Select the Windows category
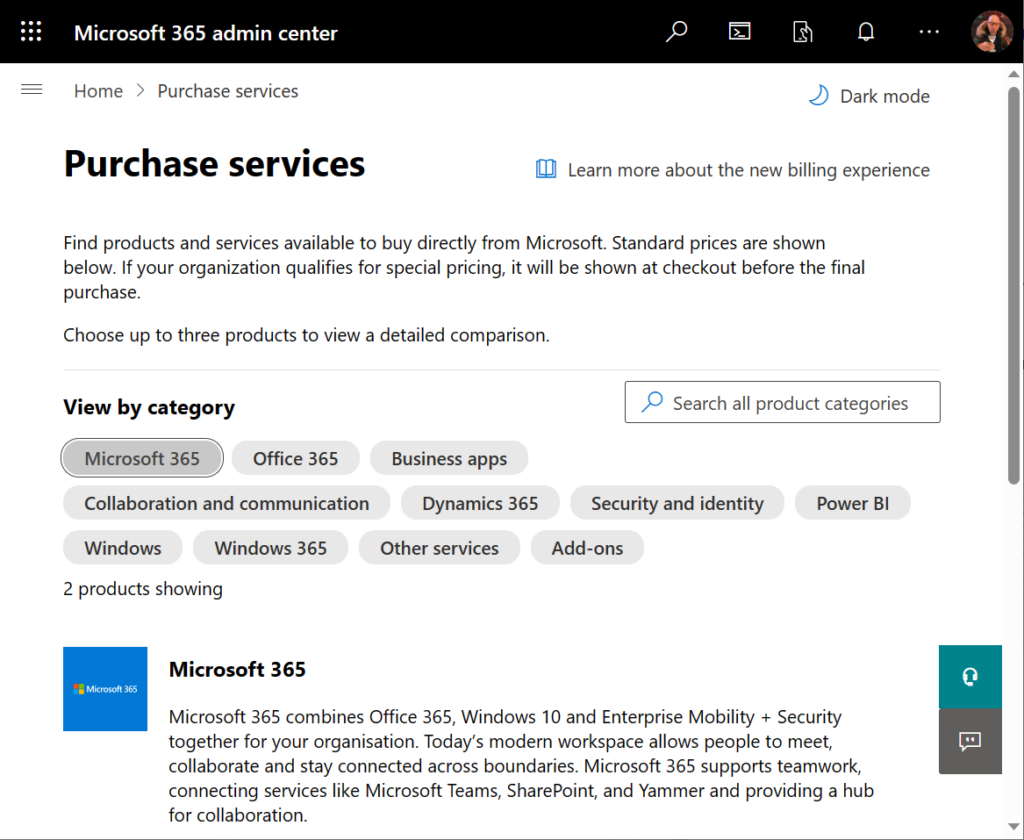Image resolution: width=1024 pixels, height=840 pixels. pos(123,547)
